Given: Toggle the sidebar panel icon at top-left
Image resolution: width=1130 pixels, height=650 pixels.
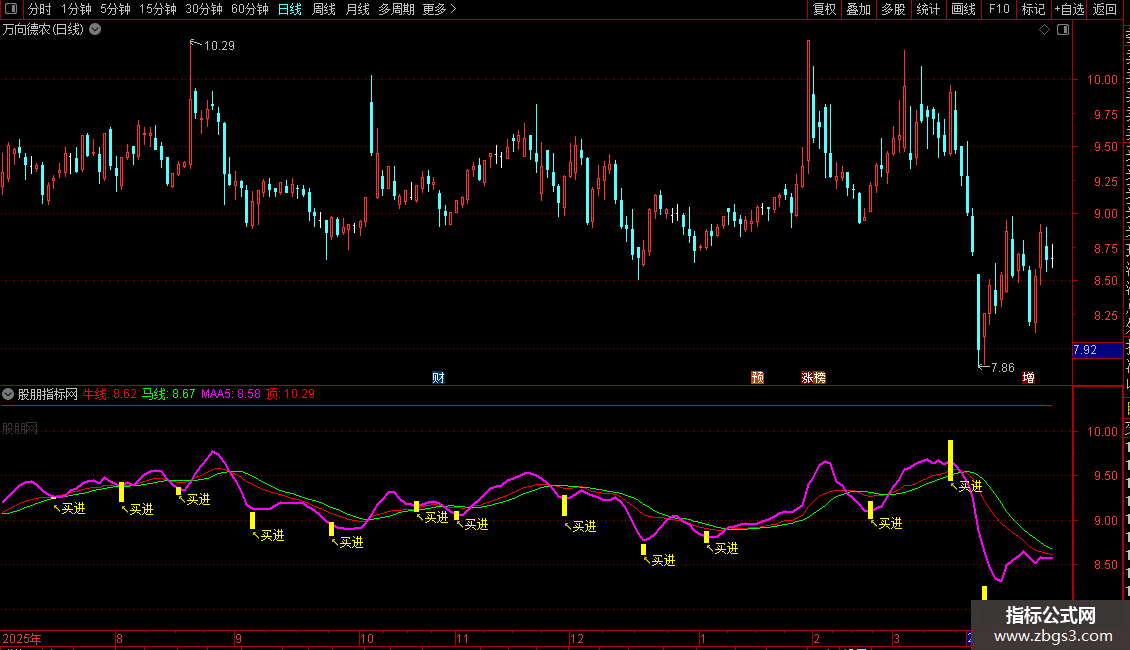Looking at the screenshot, I should pyautogui.click(x=11, y=9).
